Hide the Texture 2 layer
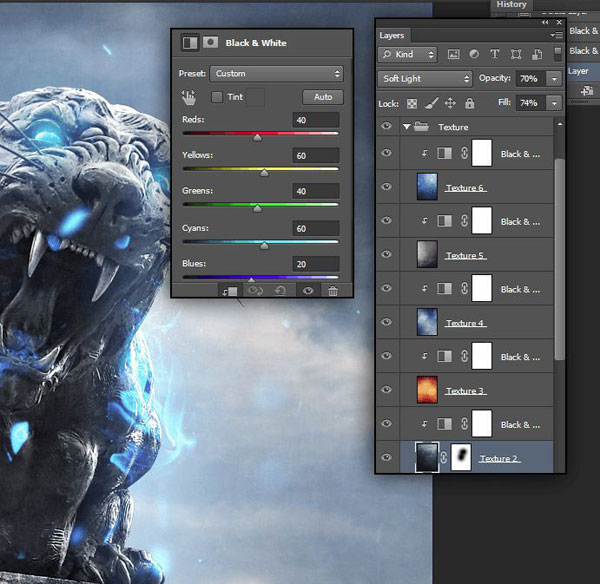Screen dimensions: 600x584 [x=386, y=457]
